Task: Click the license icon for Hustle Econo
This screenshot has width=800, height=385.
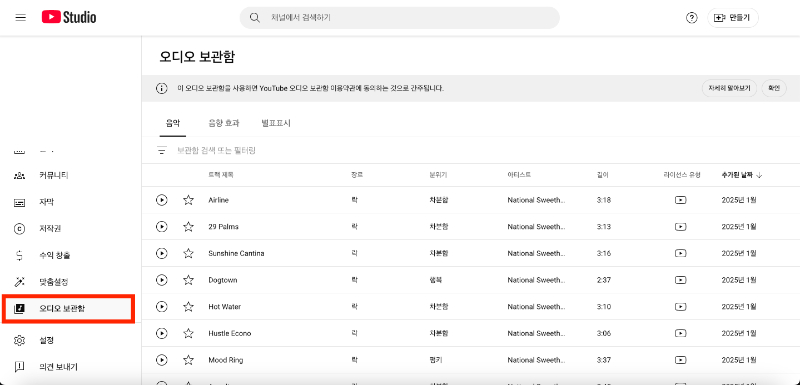Action: point(680,333)
